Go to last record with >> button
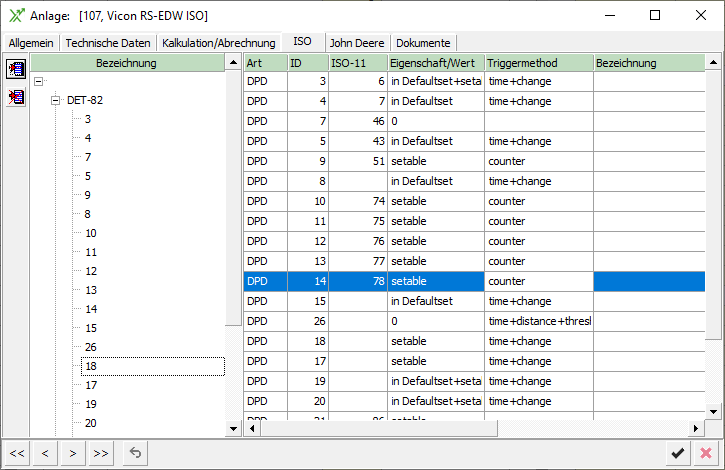The image size is (725, 470). (x=101, y=453)
